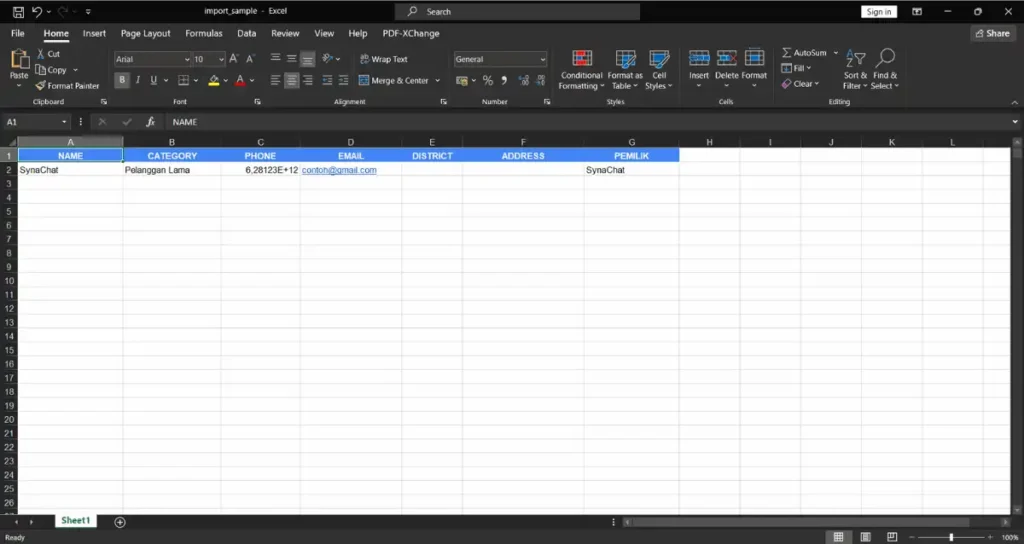This screenshot has height=544, width=1024.
Task: Expand the AutoSum dropdown arrow
Action: coord(835,53)
